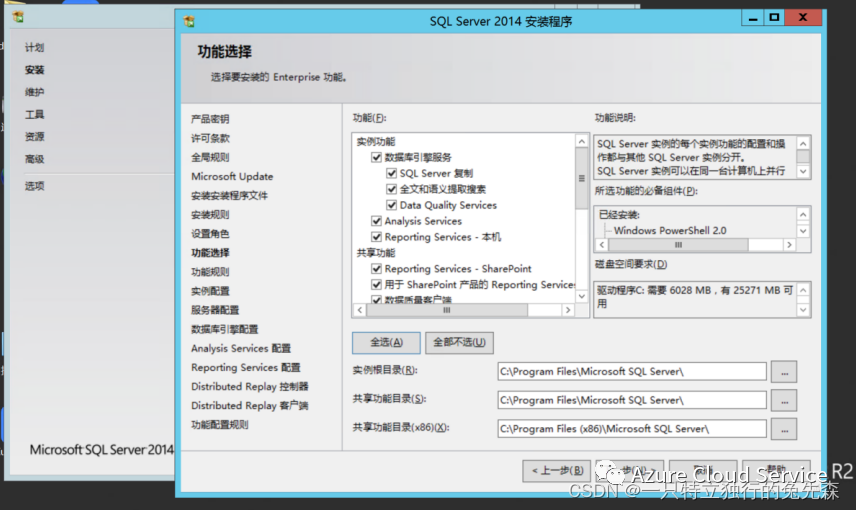Screen dimensions: 856x510
Task: Open 工具 in the installer sidebar
Action: (34, 115)
